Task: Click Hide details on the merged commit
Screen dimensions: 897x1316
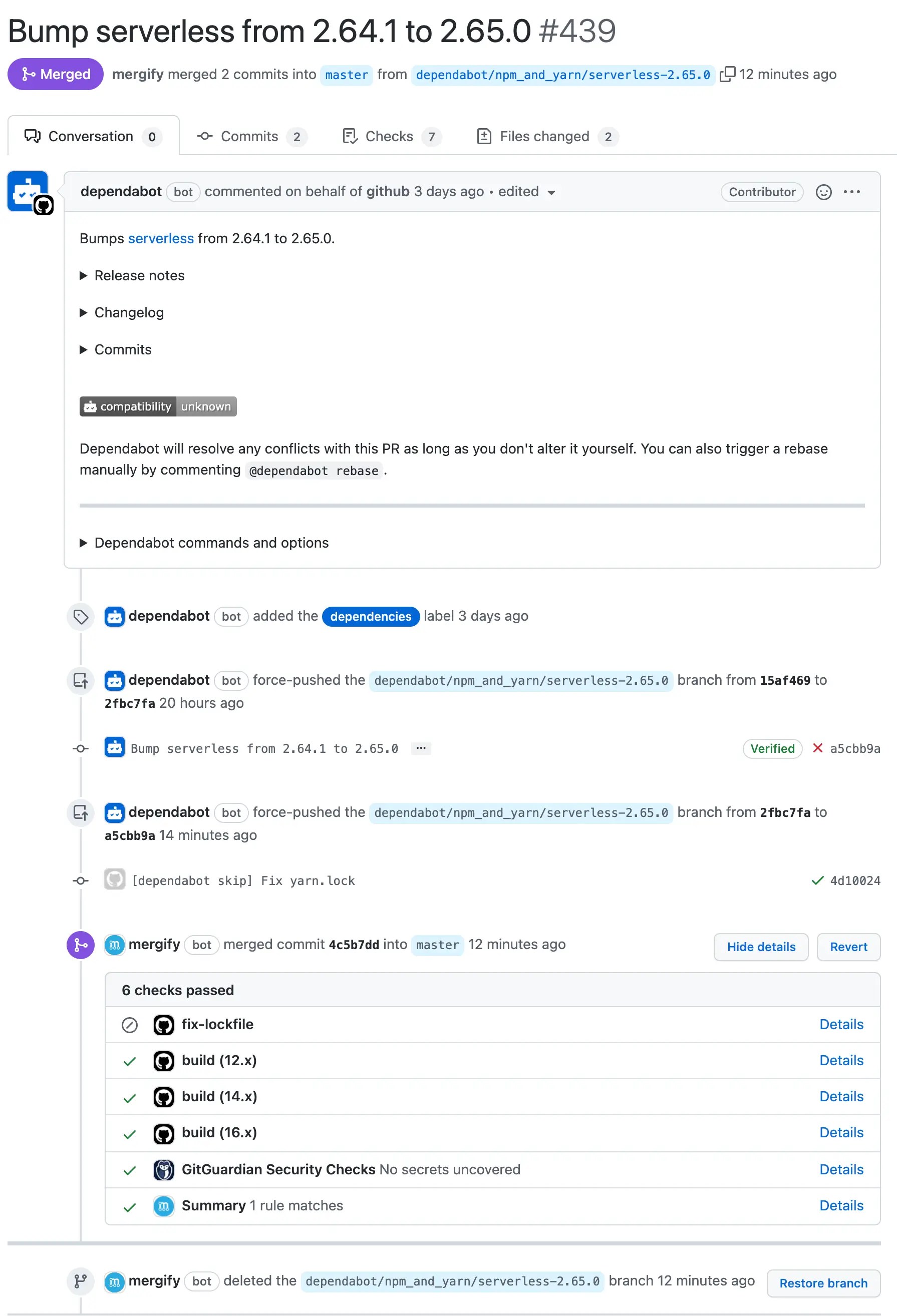Action: (x=761, y=946)
